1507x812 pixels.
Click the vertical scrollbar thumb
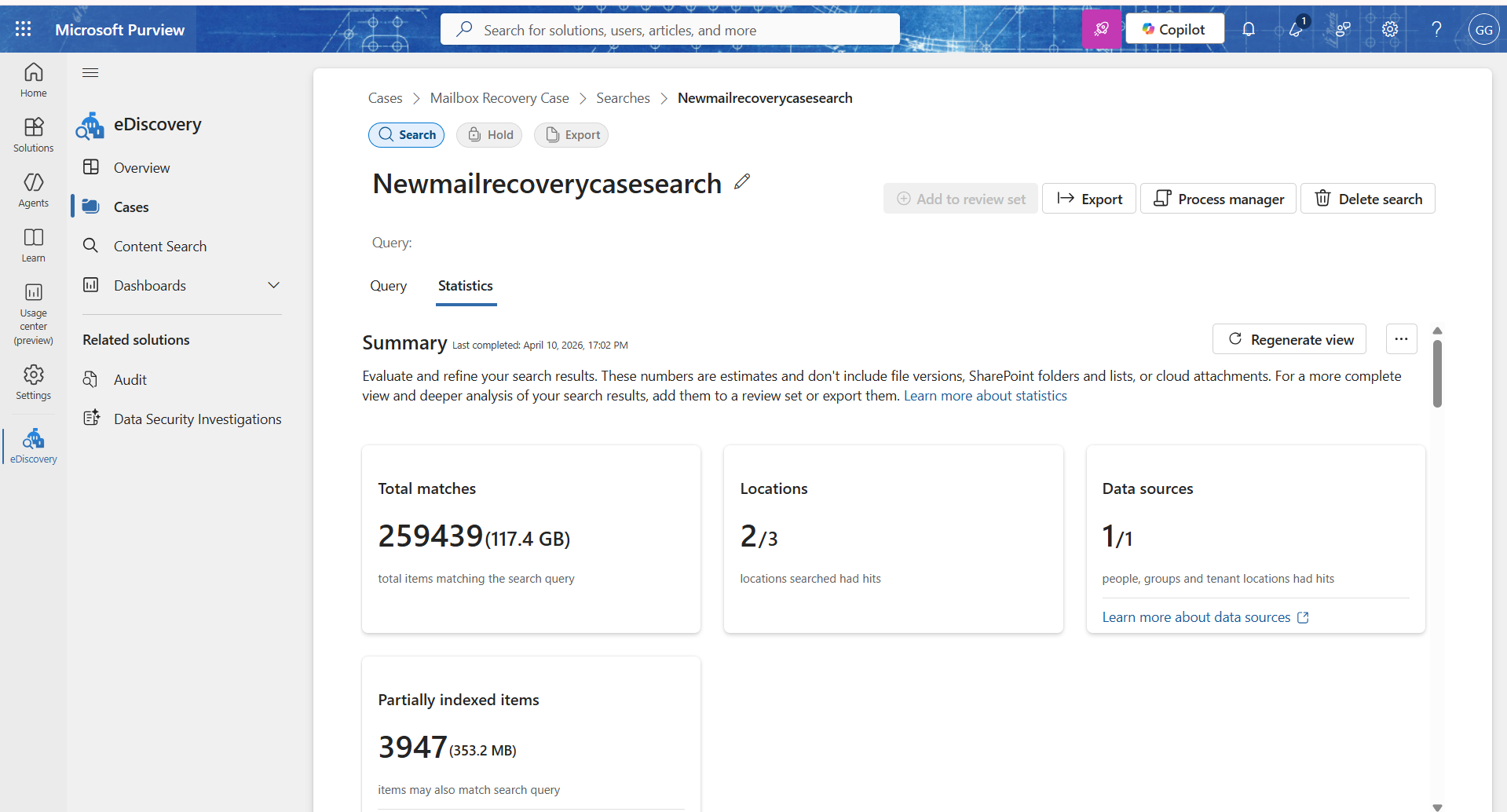(x=1437, y=373)
